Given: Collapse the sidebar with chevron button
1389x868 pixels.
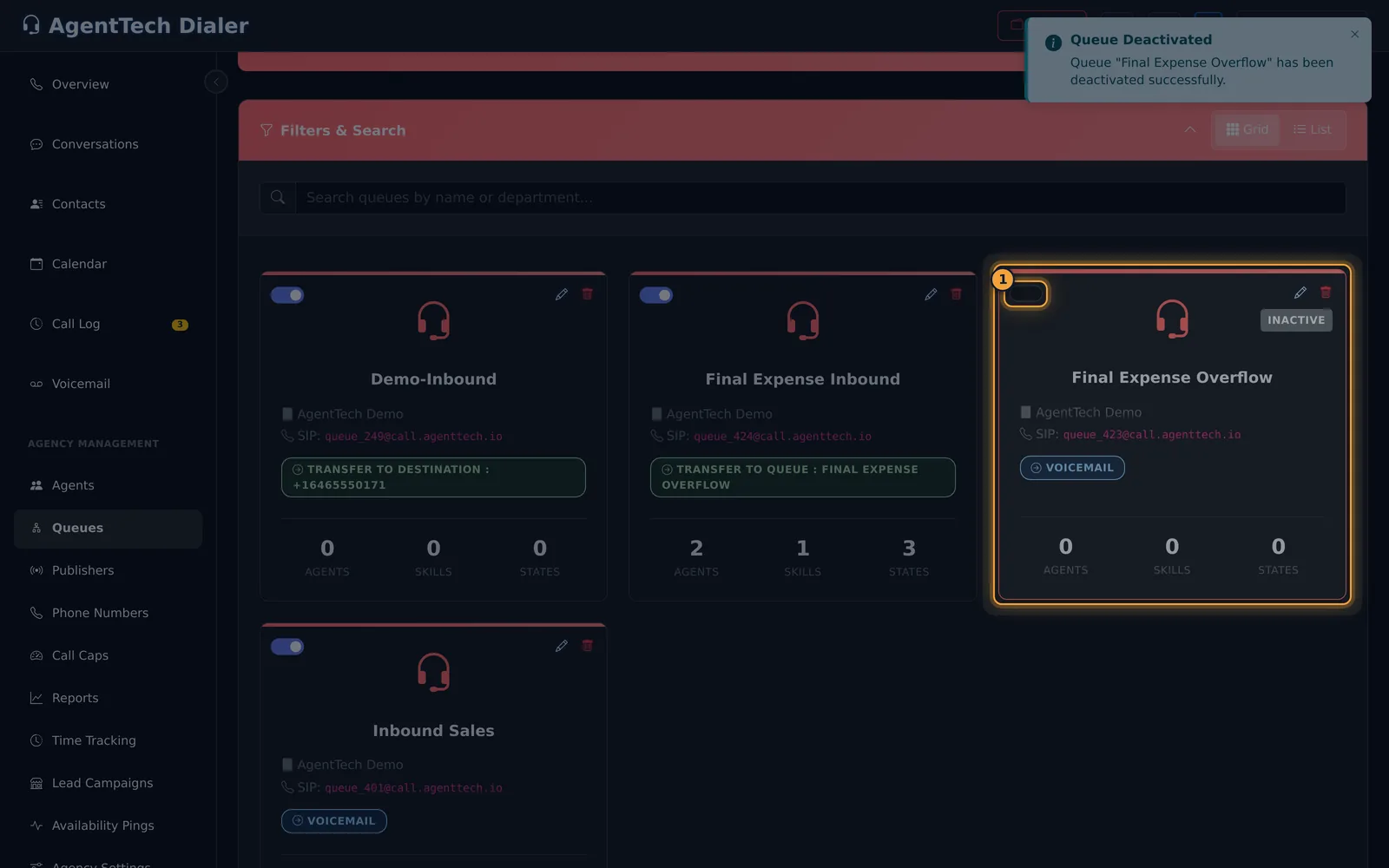Looking at the screenshot, I should click(x=216, y=82).
